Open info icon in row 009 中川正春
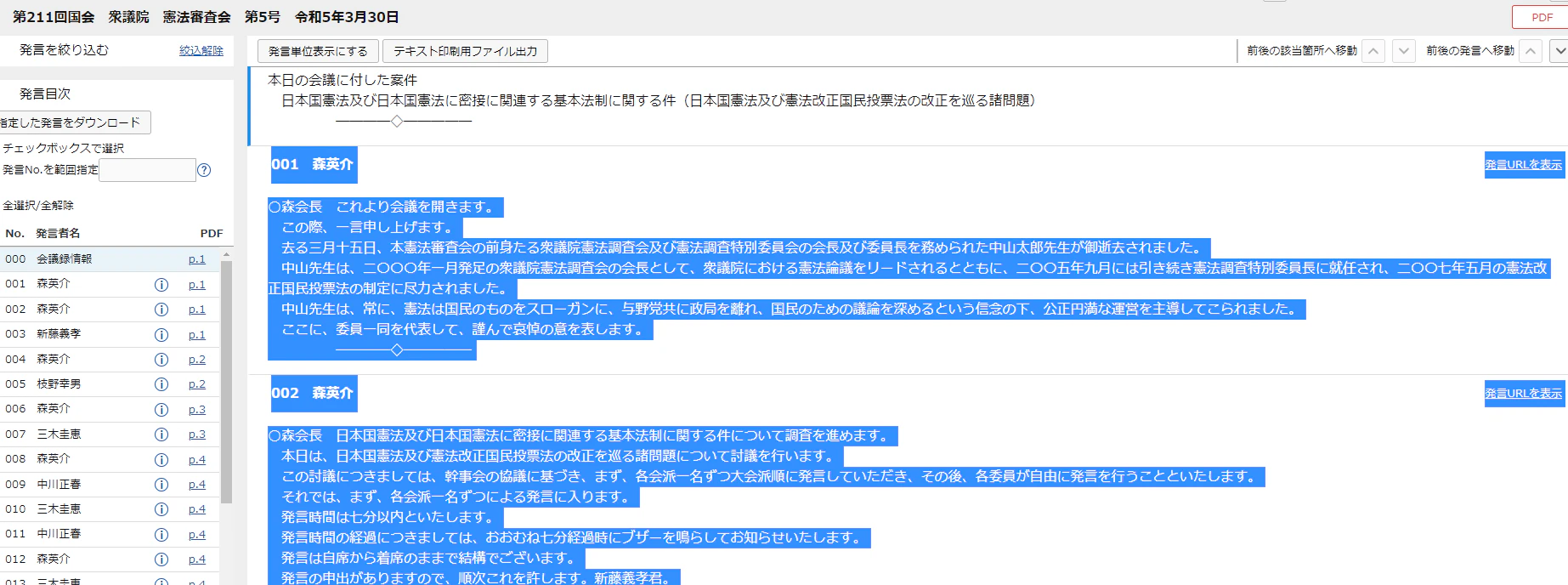This screenshot has width=1568, height=585. pyautogui.click(x=161, y=485)
